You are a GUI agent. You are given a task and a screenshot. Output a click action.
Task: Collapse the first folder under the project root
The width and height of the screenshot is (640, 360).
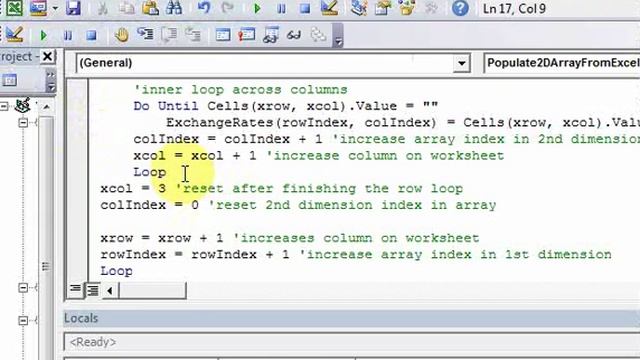pos(23,122)
